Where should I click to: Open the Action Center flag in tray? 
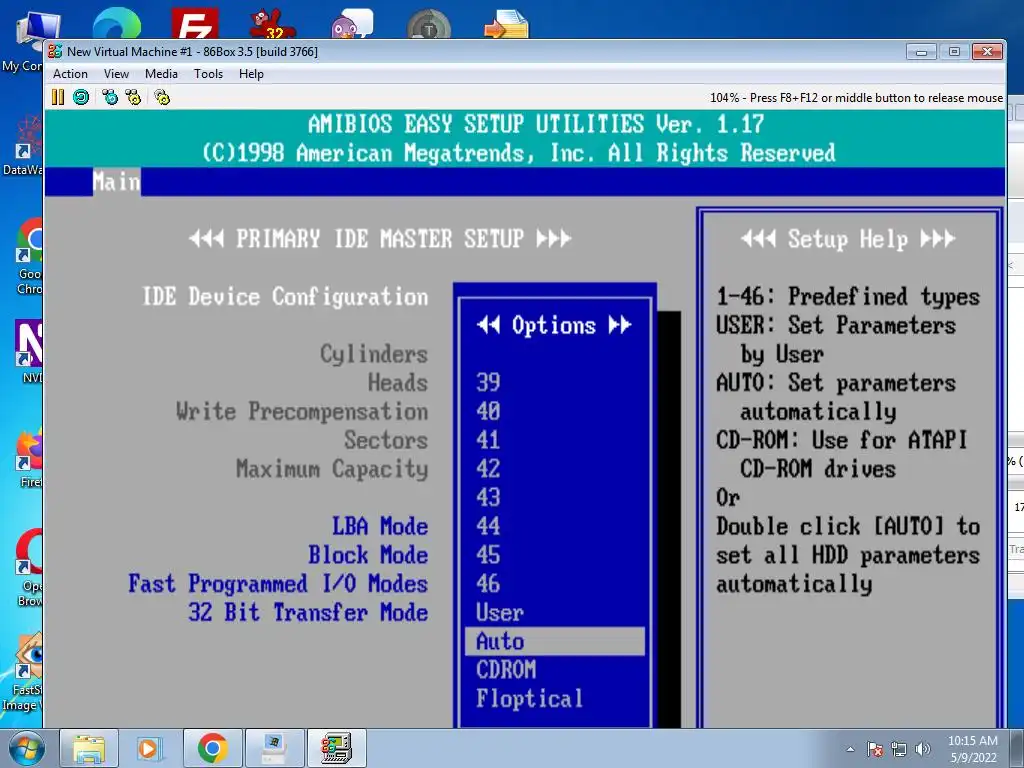coord(875,749)
